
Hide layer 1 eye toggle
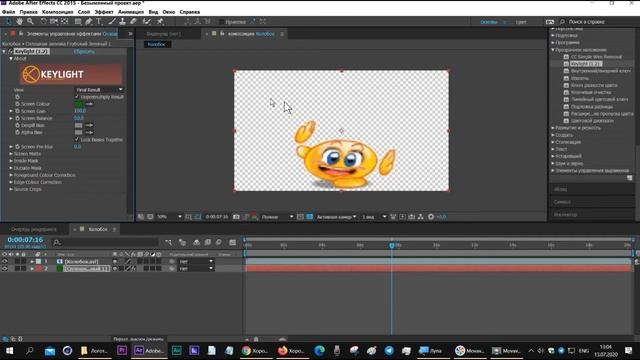5,261
